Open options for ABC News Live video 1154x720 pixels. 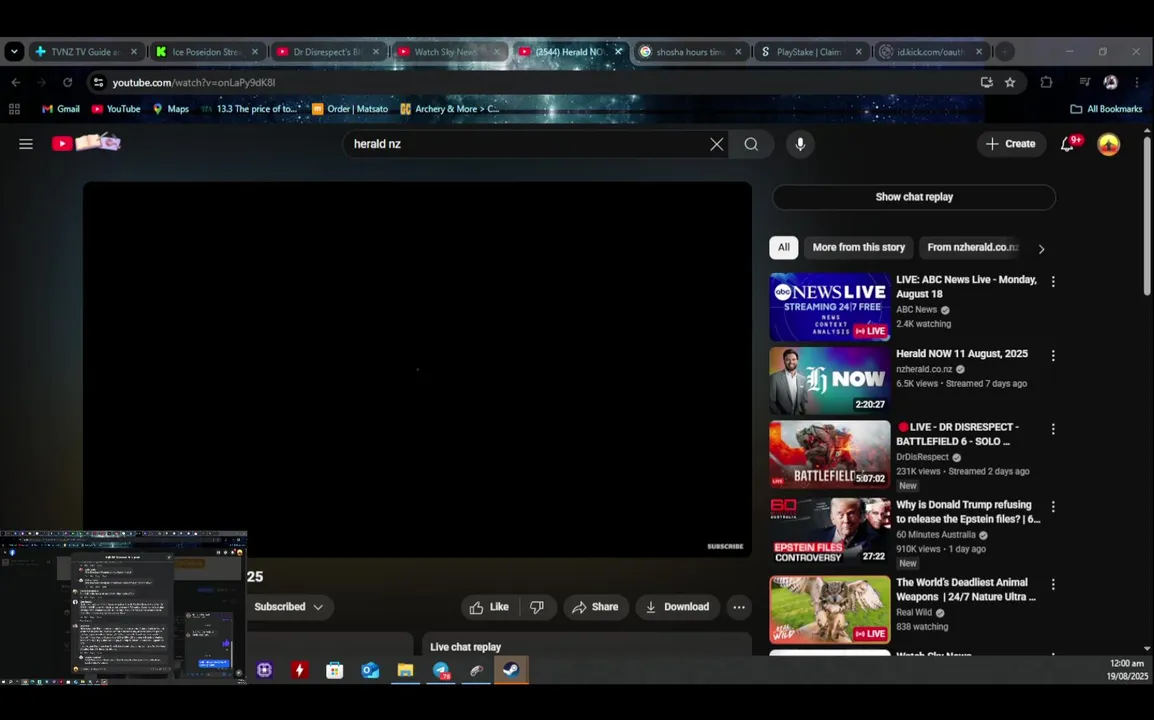click(1053, 282)
